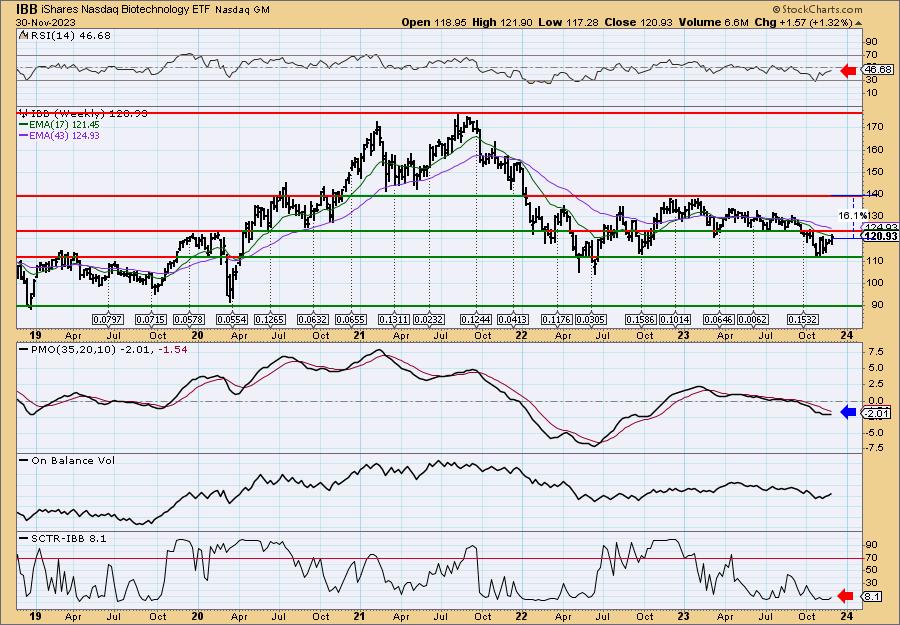The image size is (900, 625).
Task: Click the Nasdaq GM exchange label
Action: (243, 10)
